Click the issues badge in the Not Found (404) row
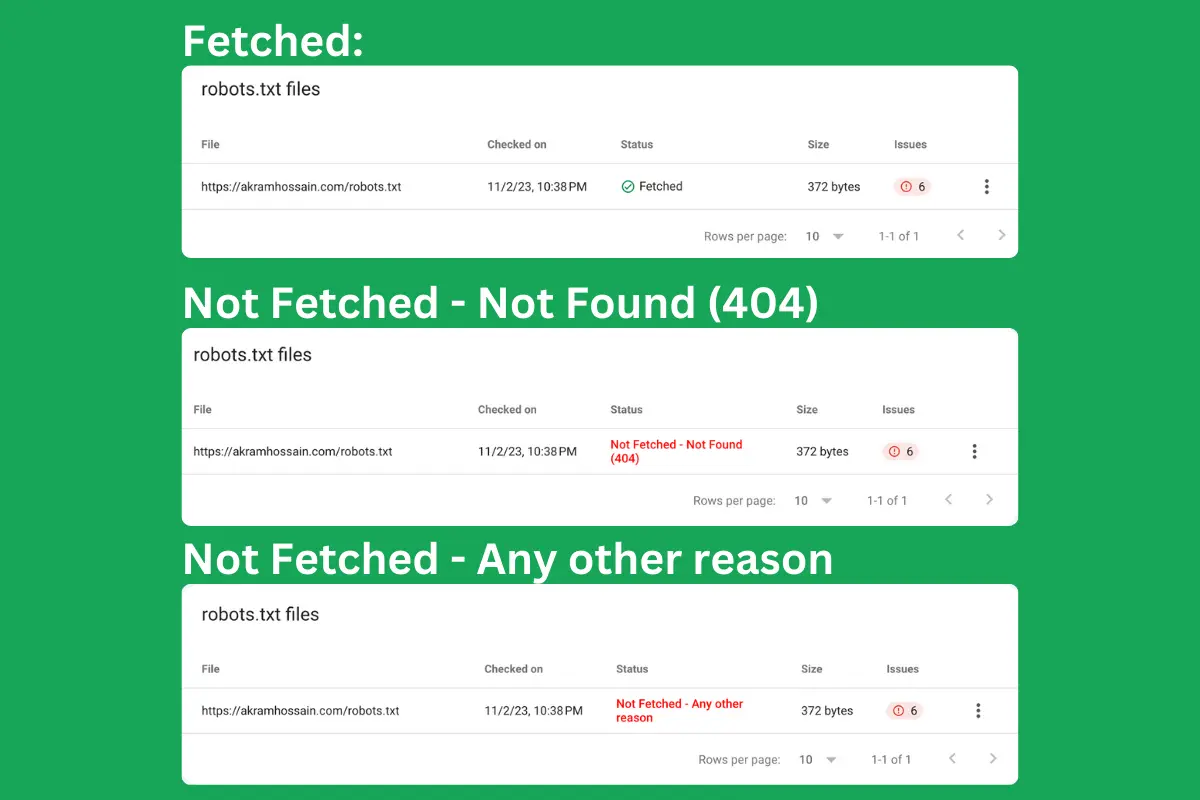1200x800 pixels. click(900, 452)
